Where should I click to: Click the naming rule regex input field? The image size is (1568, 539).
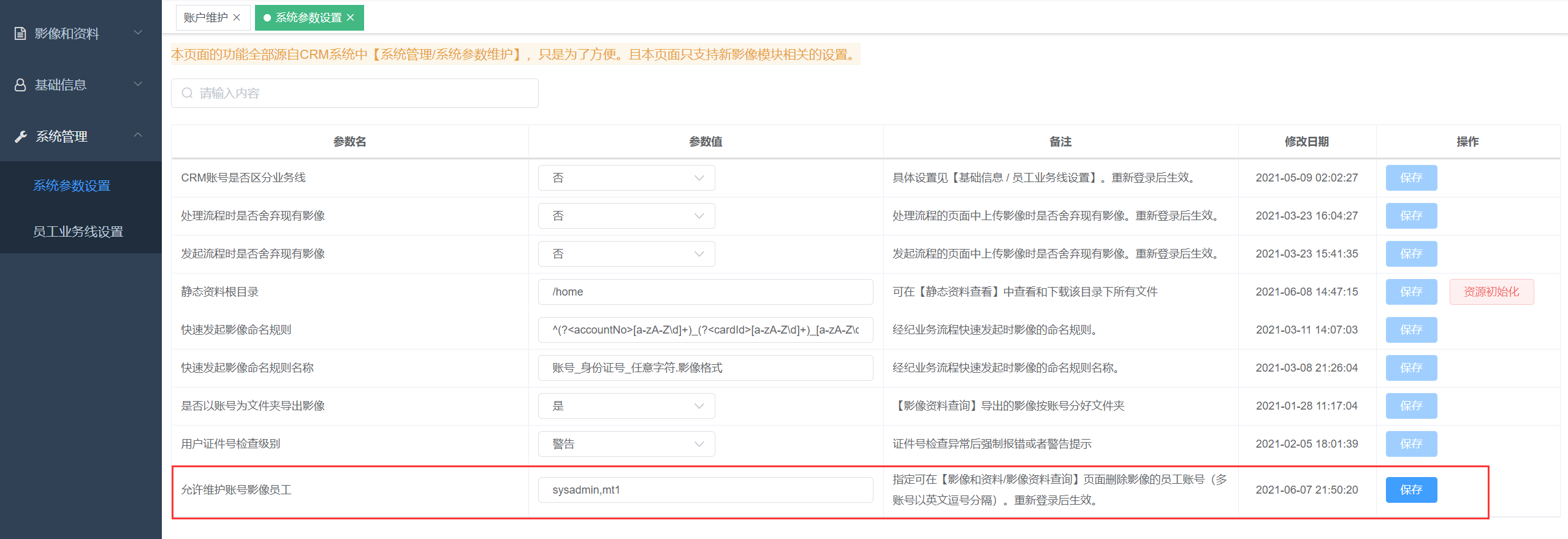[706, 330]
